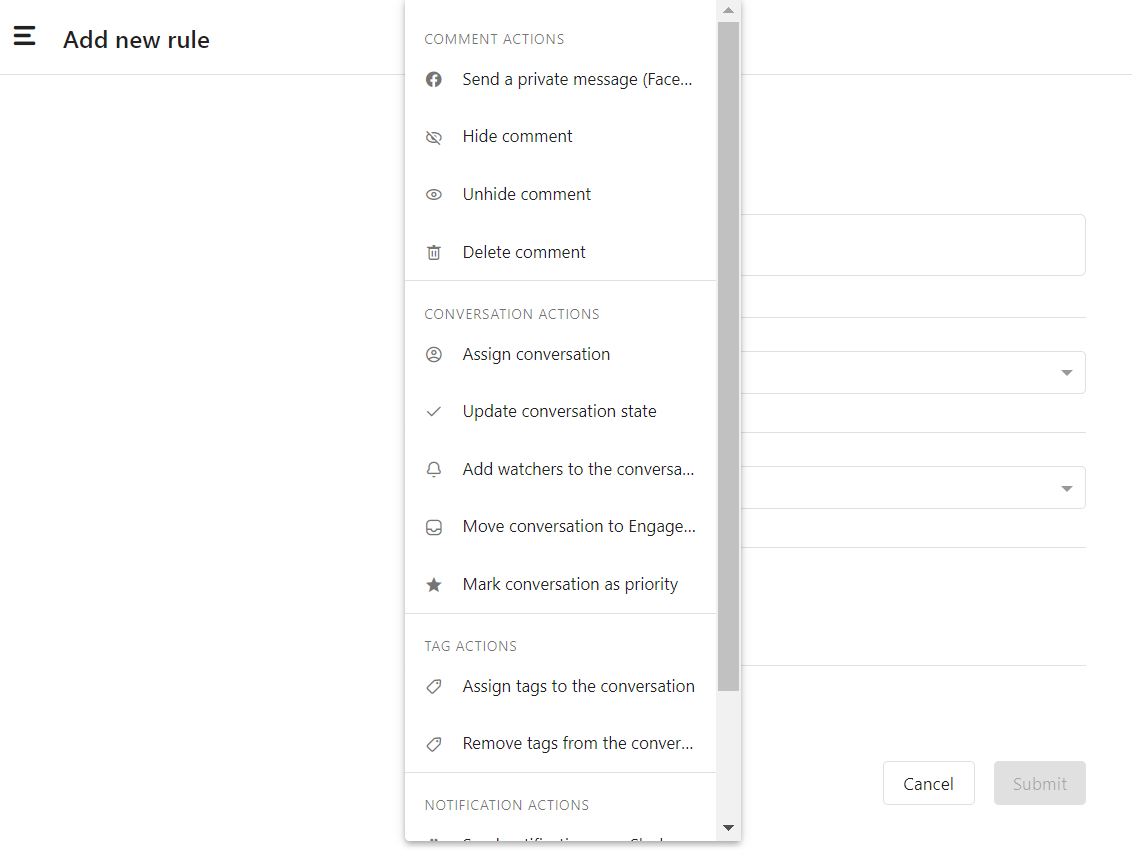Click the checkmark icon for Update state
This screenshot has height=850, width=1132.
(434, 412)
